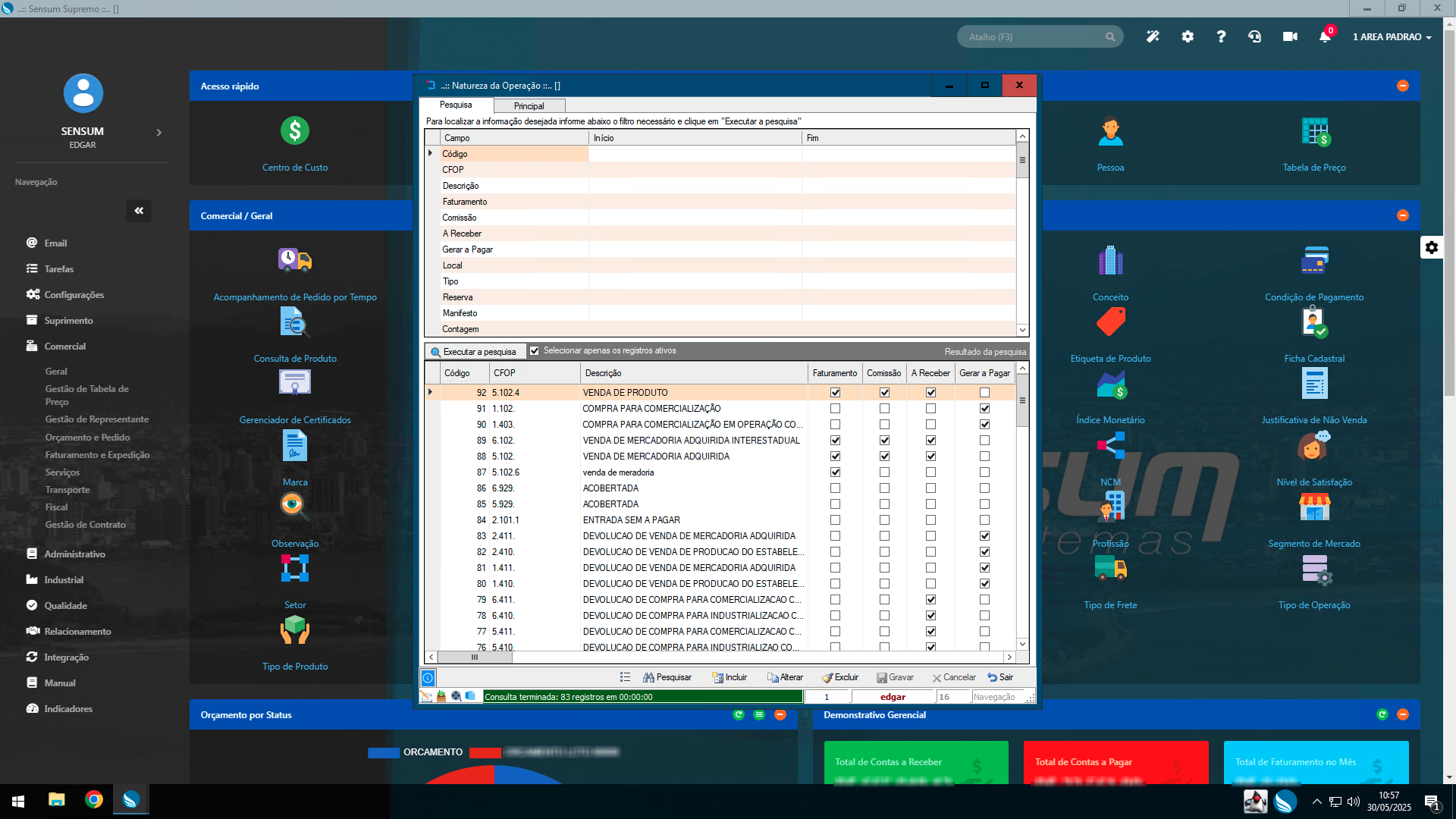Toggle Faturamento checkbox for VENDA DE PRODUTO
The width and height of the screenshot is (1456, 819).
[835, 393]
